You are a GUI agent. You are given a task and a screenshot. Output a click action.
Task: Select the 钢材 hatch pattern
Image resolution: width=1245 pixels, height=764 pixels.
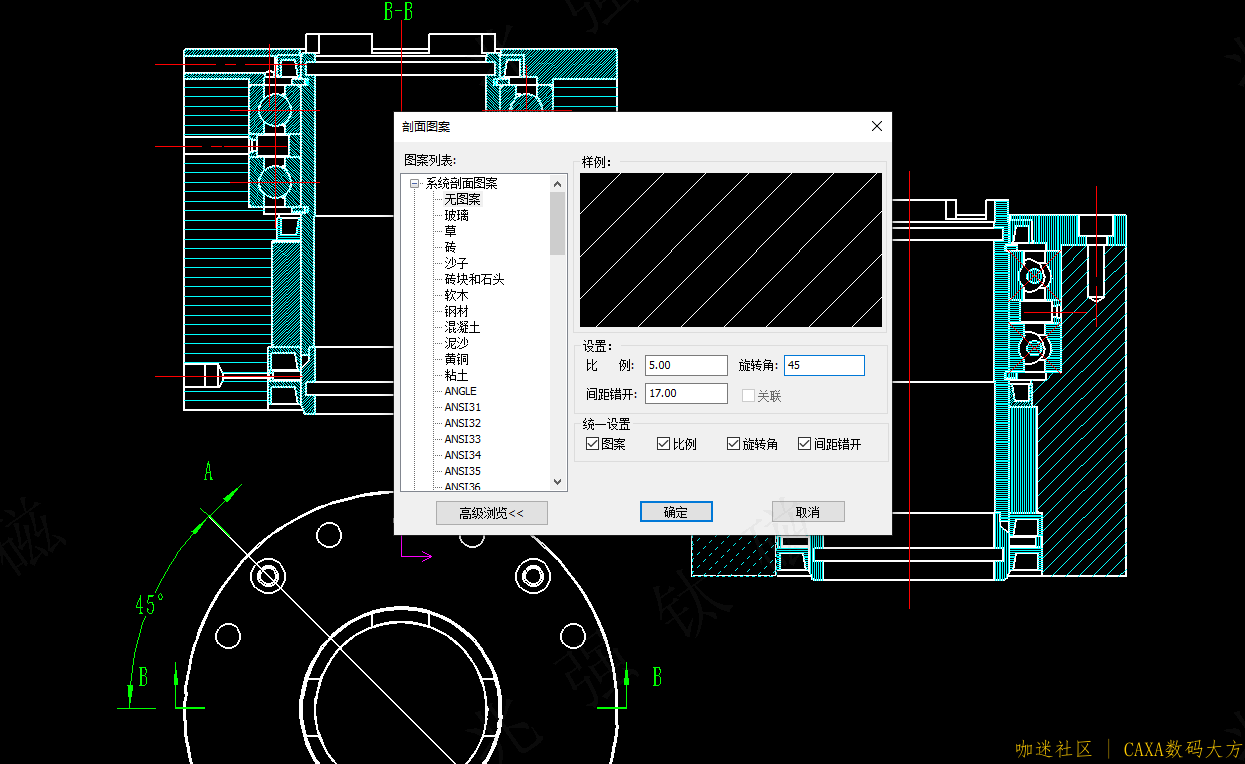click(x=456, y=311)
